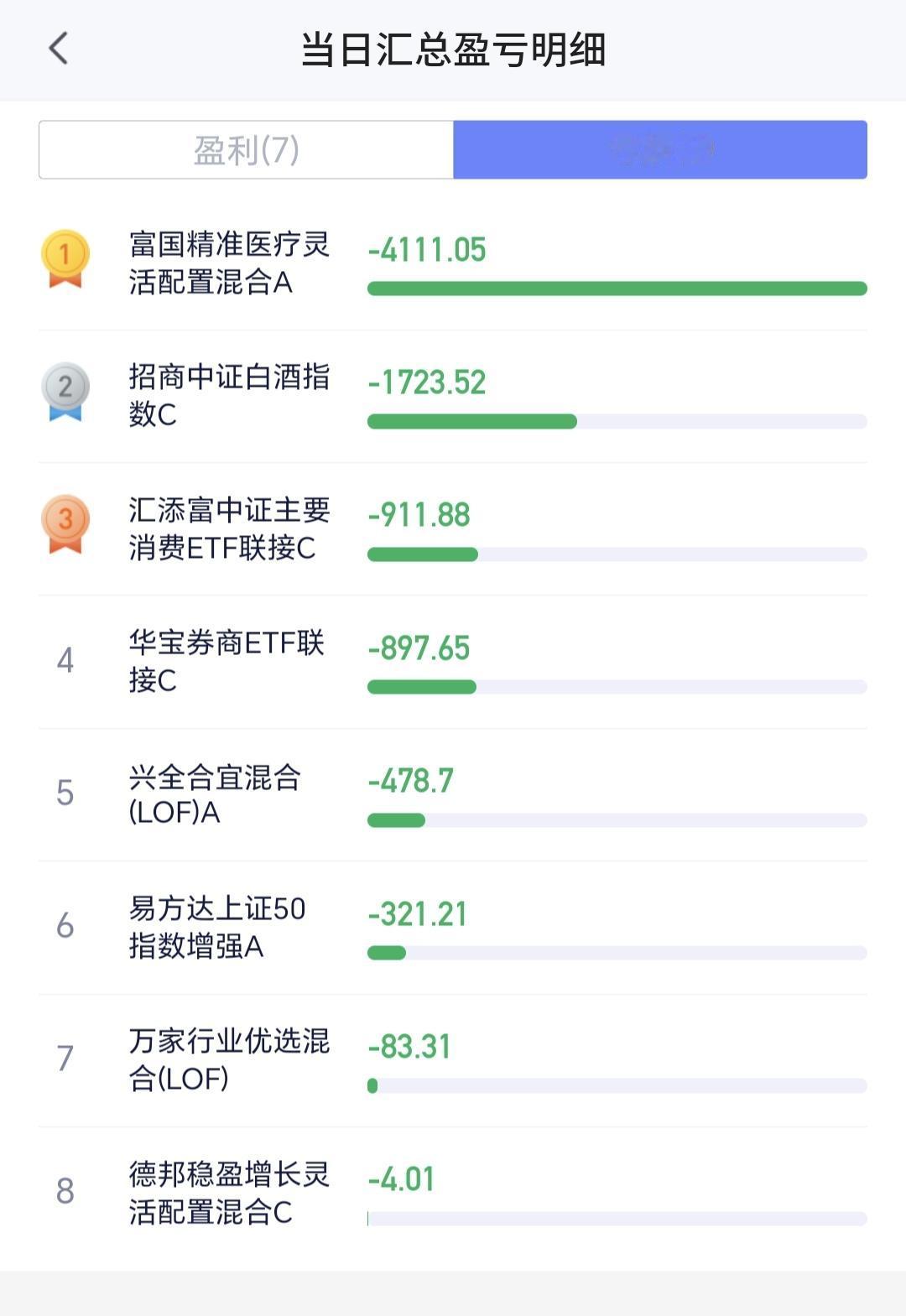This screenshot has width=906, height=1316.
Task: Click the gold rank 1 medal icon
Action: (x=65, y=259)
